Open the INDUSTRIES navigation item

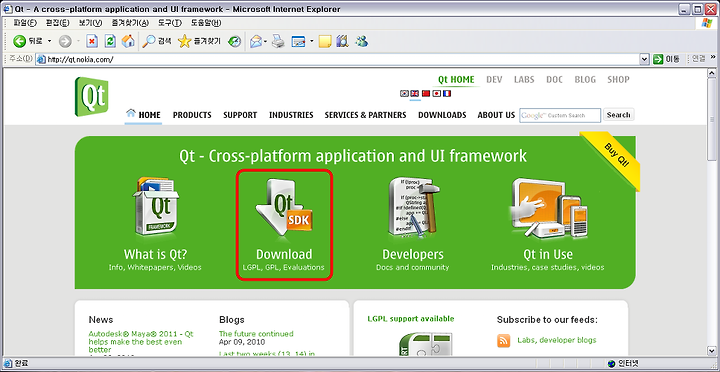pyautogui.click(x=291, y=115)
